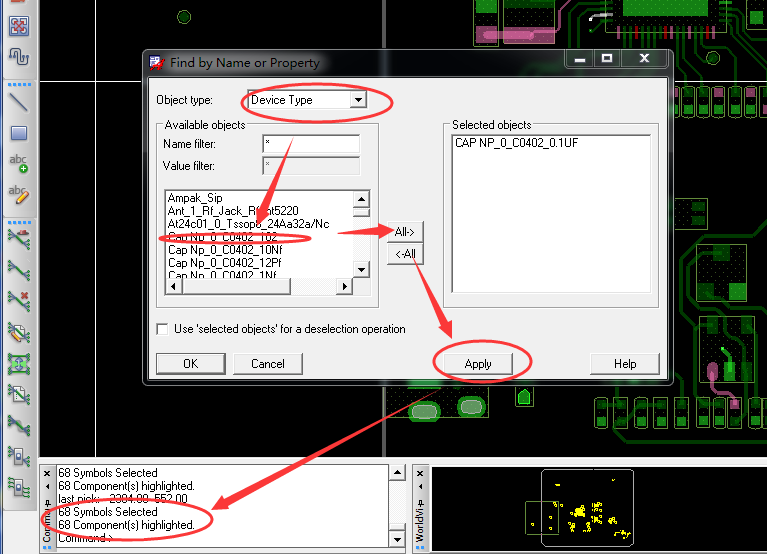
Task: Click available list scroll down arrow
Action: (361, 269)
